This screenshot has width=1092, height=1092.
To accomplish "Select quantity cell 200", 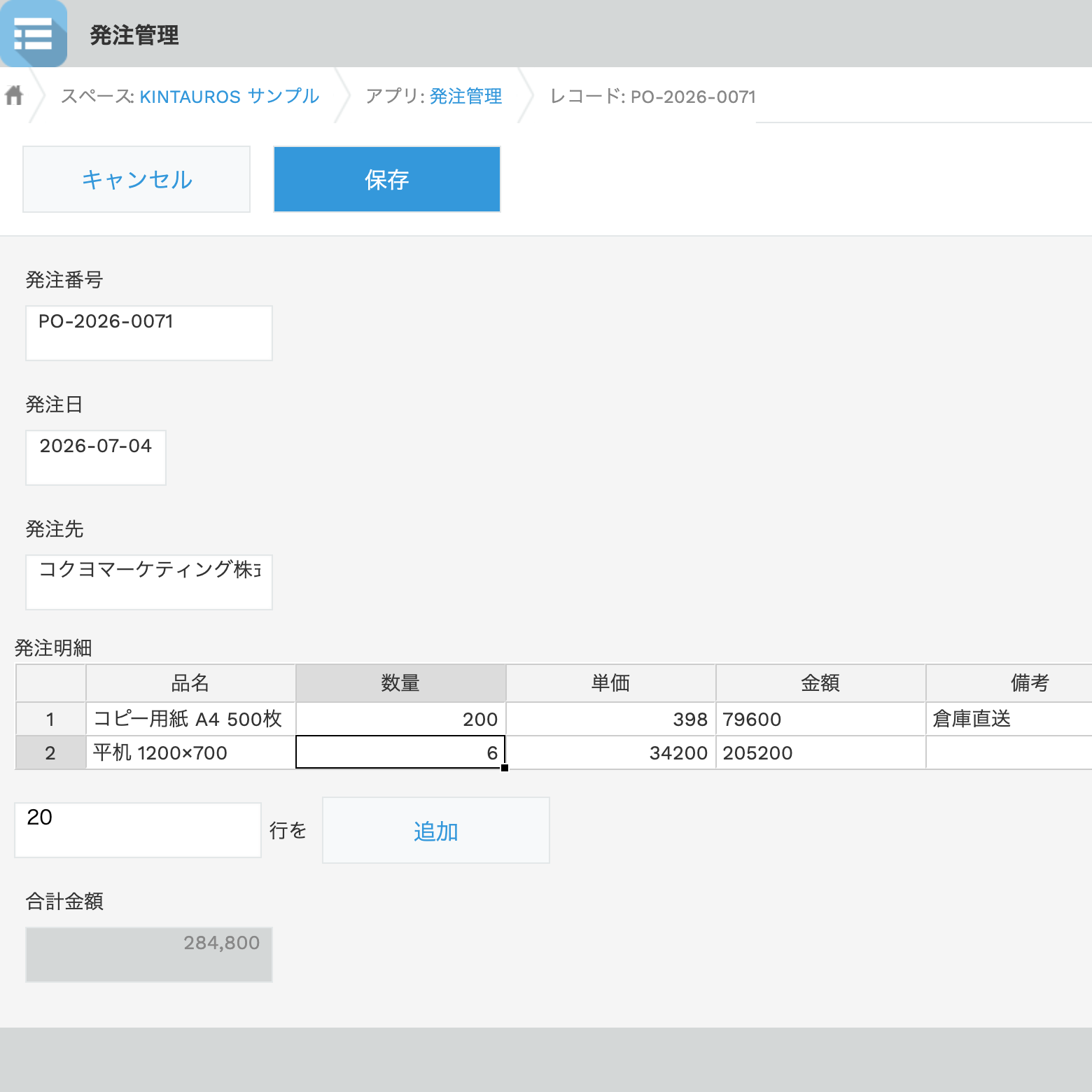I will pyautogui.click(x=400, y=719).
